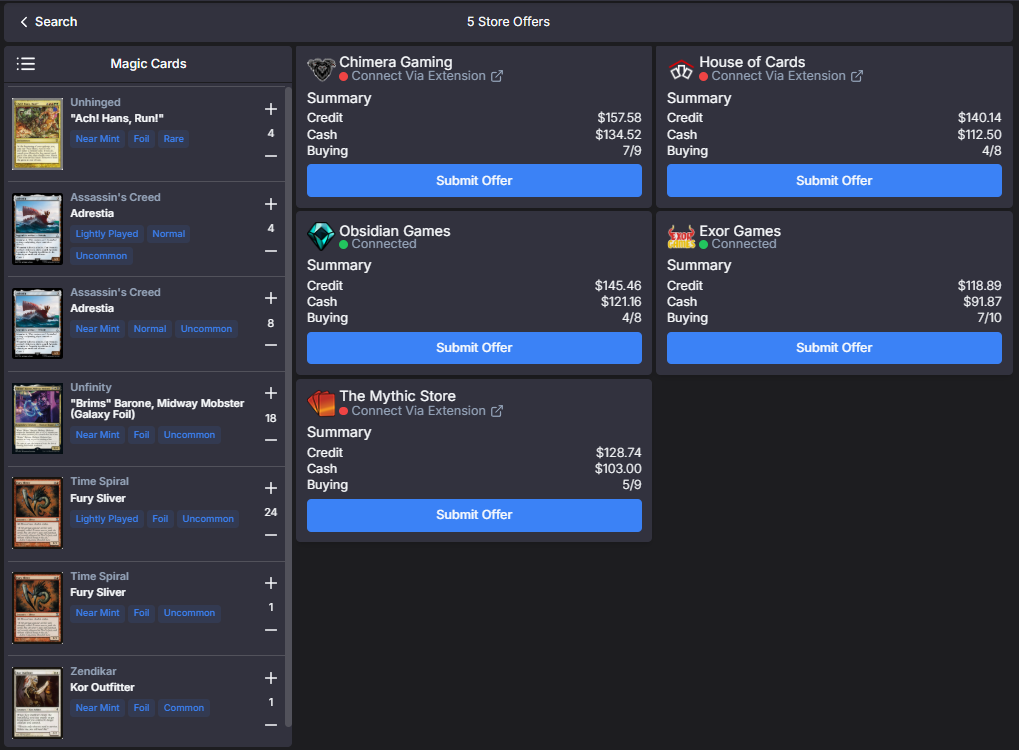Decrease quantity of "Ach! Hans, Run!" card

coord(271,156)
